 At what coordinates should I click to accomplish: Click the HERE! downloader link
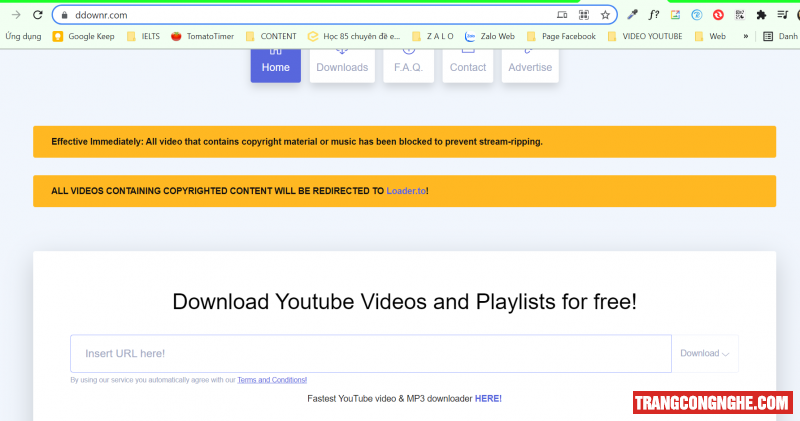[488, 399]
